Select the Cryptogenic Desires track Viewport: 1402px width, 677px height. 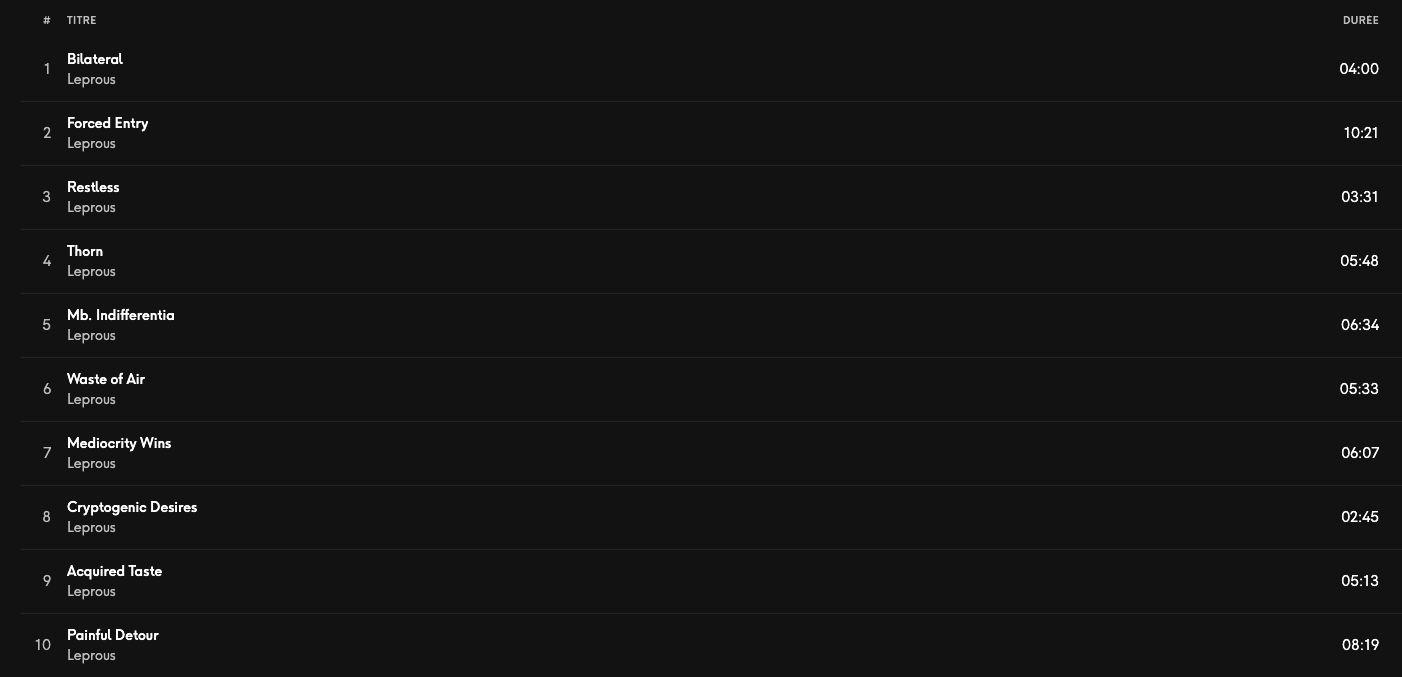click(x=132, y=507)
